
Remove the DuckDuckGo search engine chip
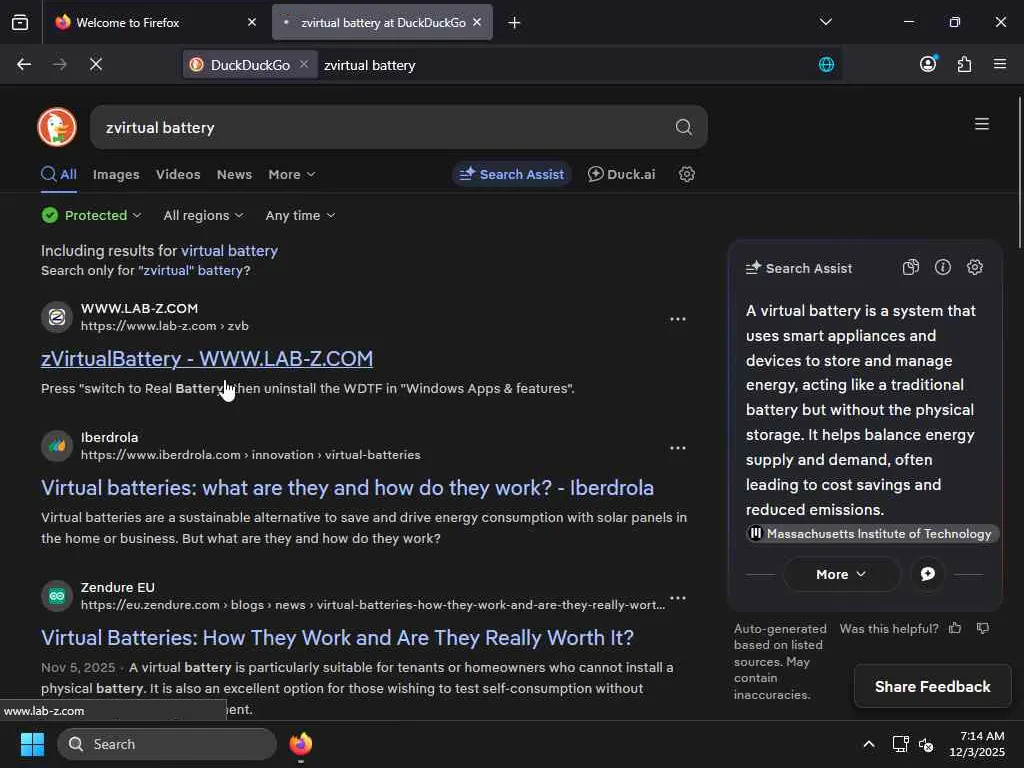(x=304, y=64)
